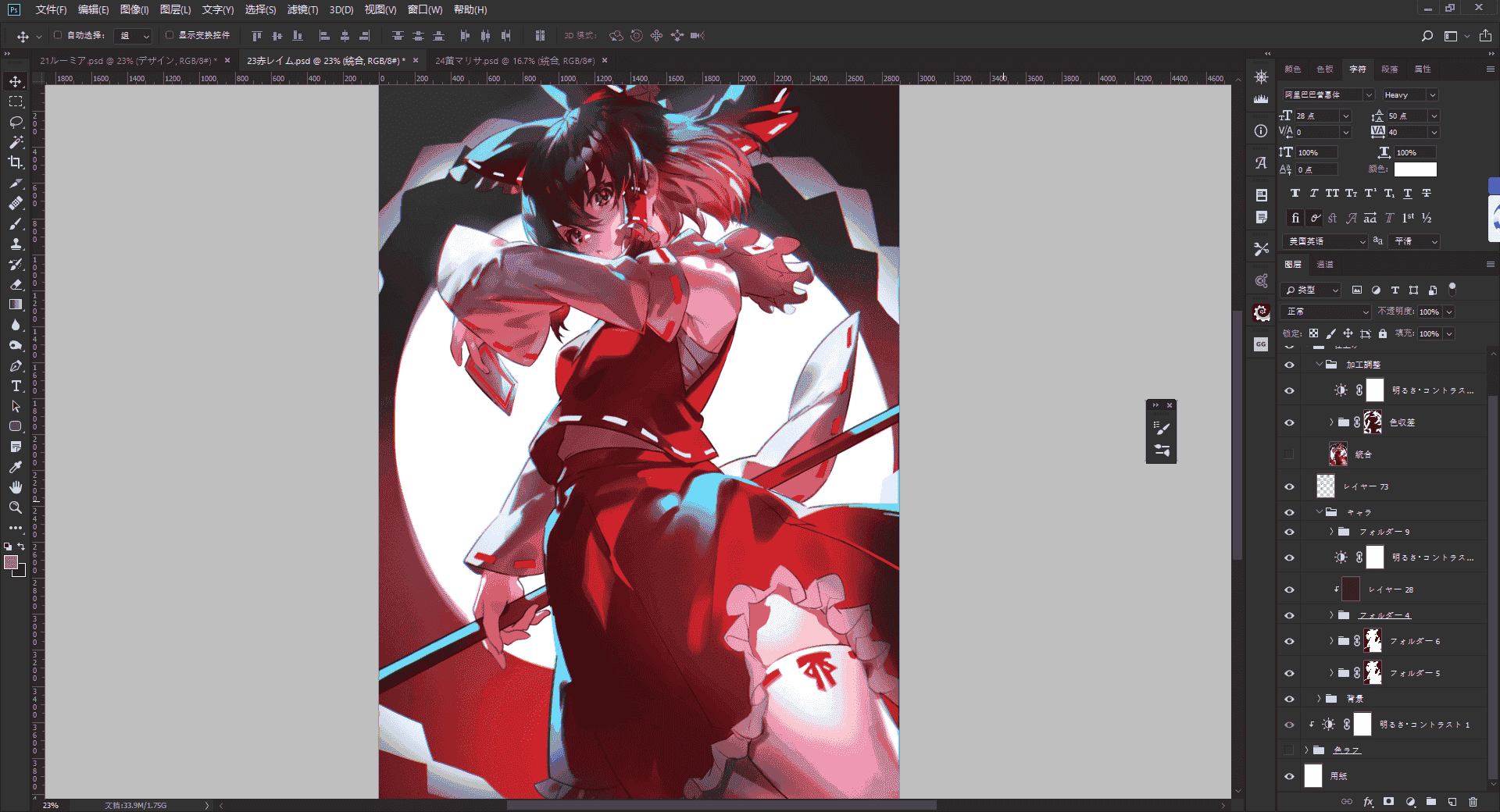Hide the フォルダー 6 group

pyautogui.click(x=1289, y=641)
